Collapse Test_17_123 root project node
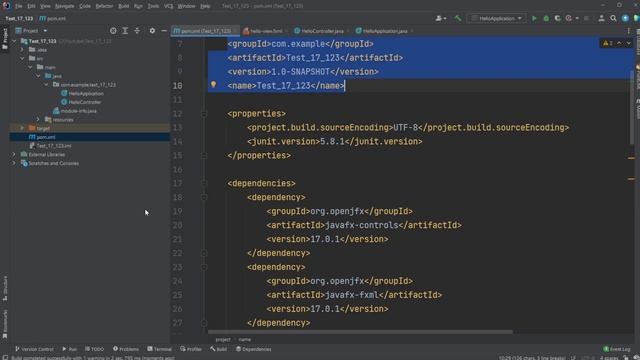Screen dimensions: 640x360 tap(14, 41)
